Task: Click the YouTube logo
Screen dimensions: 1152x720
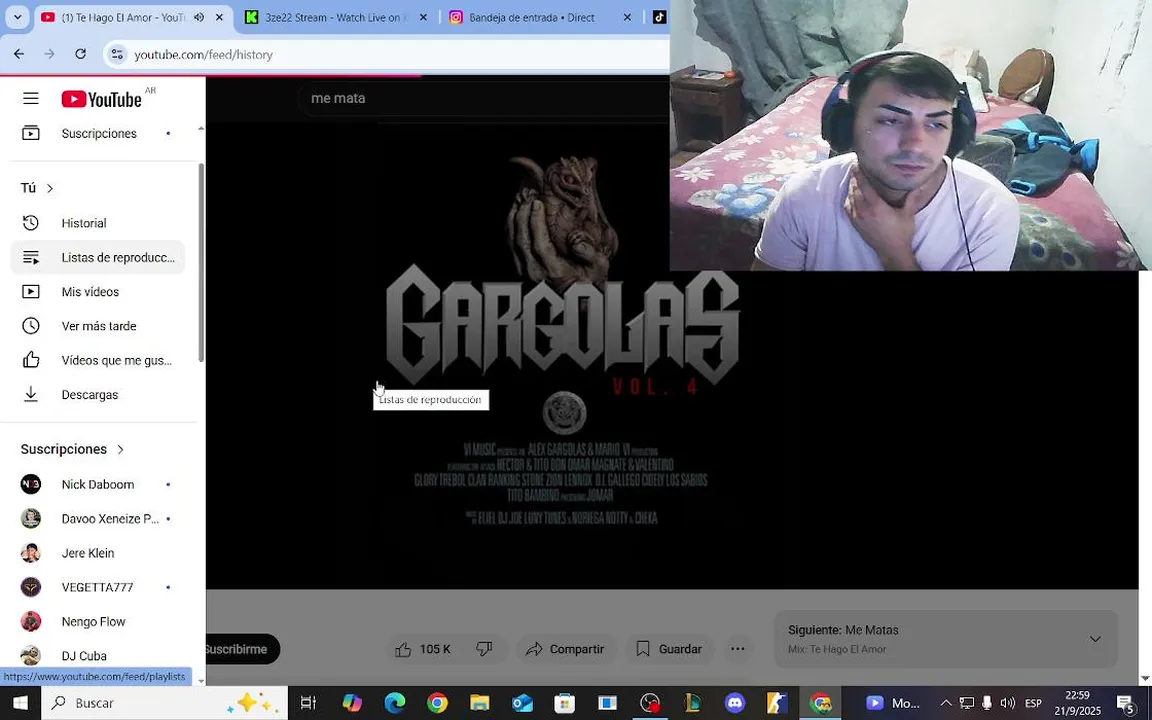Action: point(101,99)
